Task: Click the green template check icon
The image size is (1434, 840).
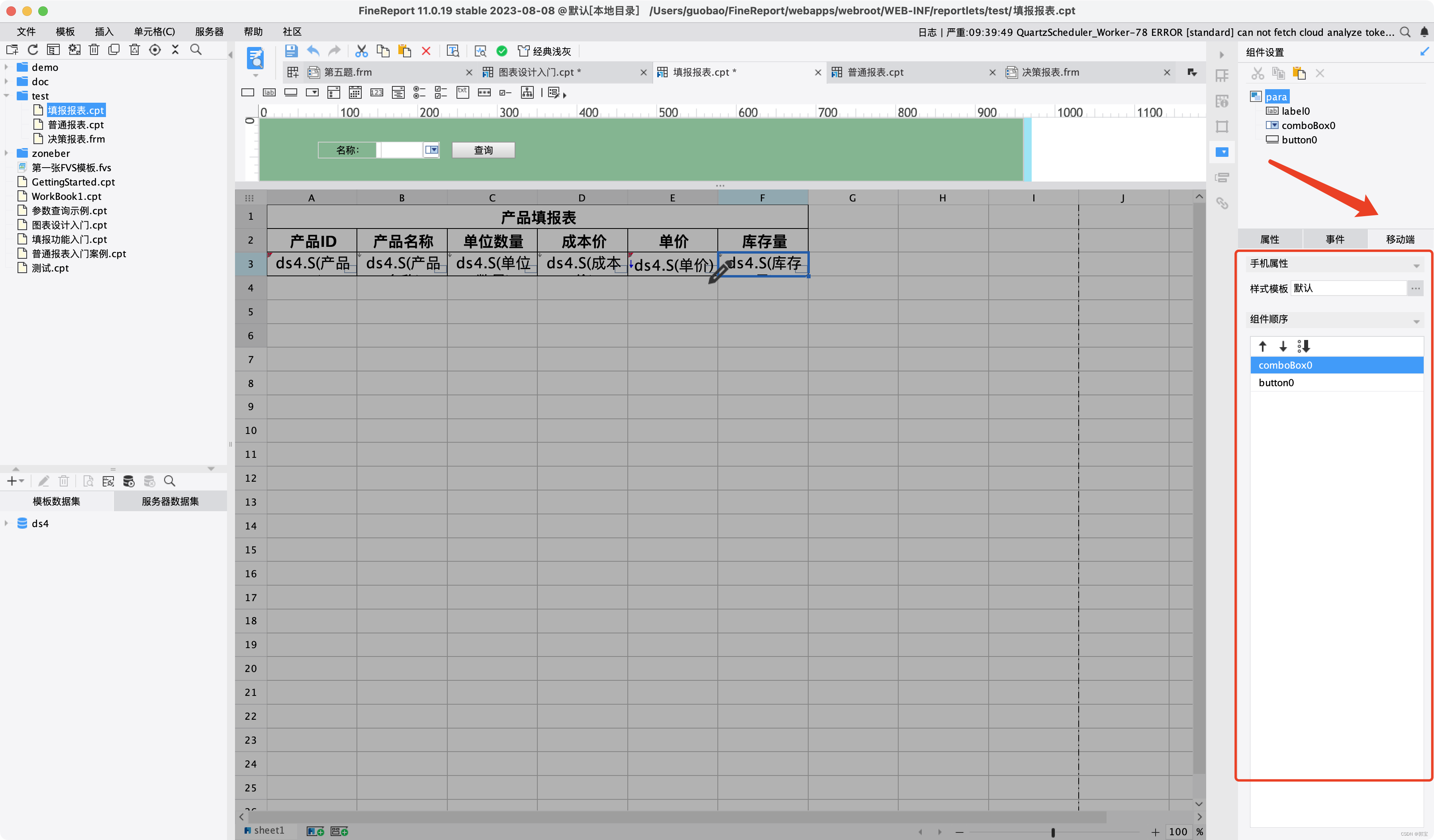Action: pyautogui.click(x=502, y=51)
